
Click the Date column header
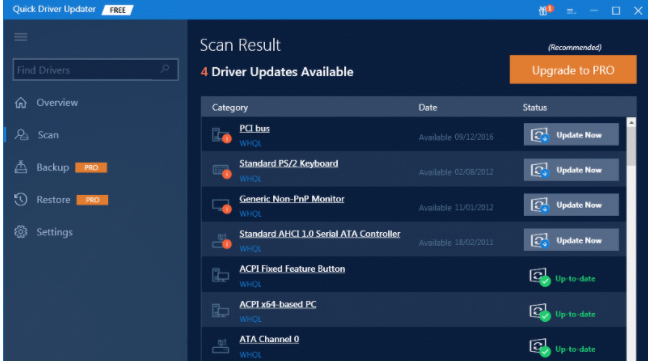coord(428,107)
